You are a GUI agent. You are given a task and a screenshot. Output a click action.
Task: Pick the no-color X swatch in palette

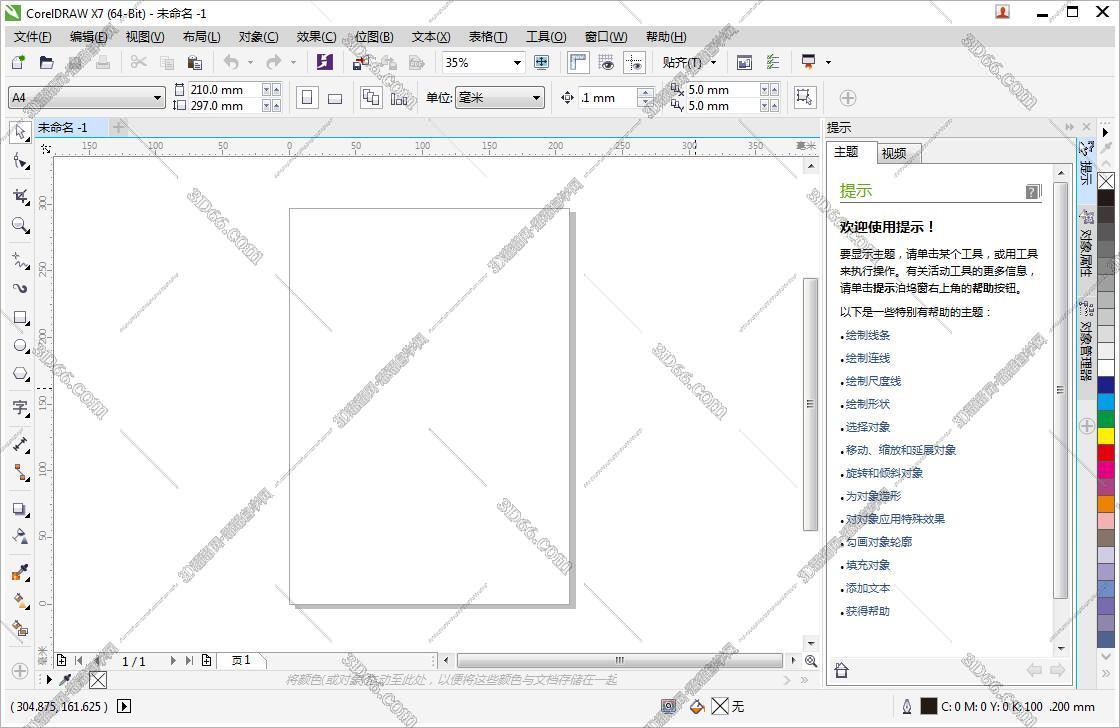point(1106,181)
